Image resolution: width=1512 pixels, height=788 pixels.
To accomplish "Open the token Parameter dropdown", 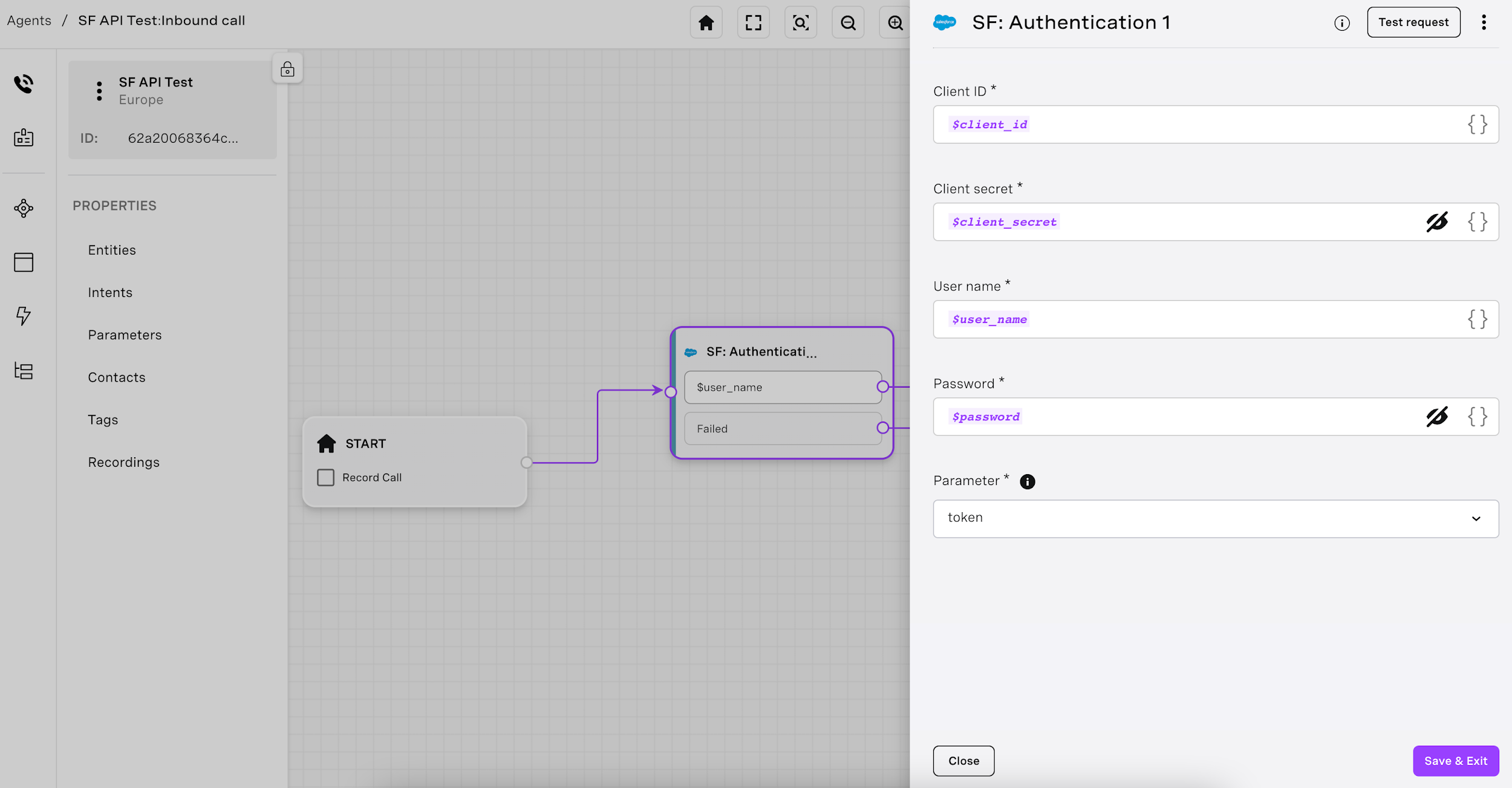I will pyautogui.click(x=1216, y=518).
